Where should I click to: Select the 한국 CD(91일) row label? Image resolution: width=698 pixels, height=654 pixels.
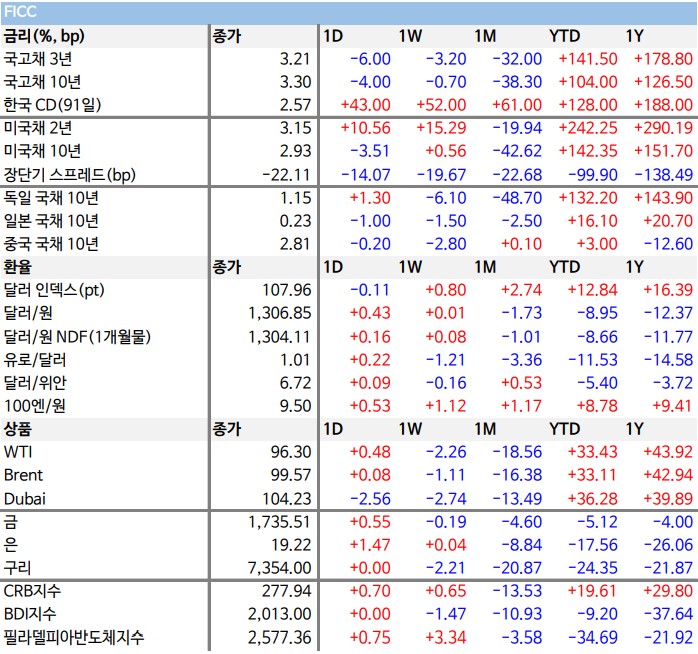point(53,105)
